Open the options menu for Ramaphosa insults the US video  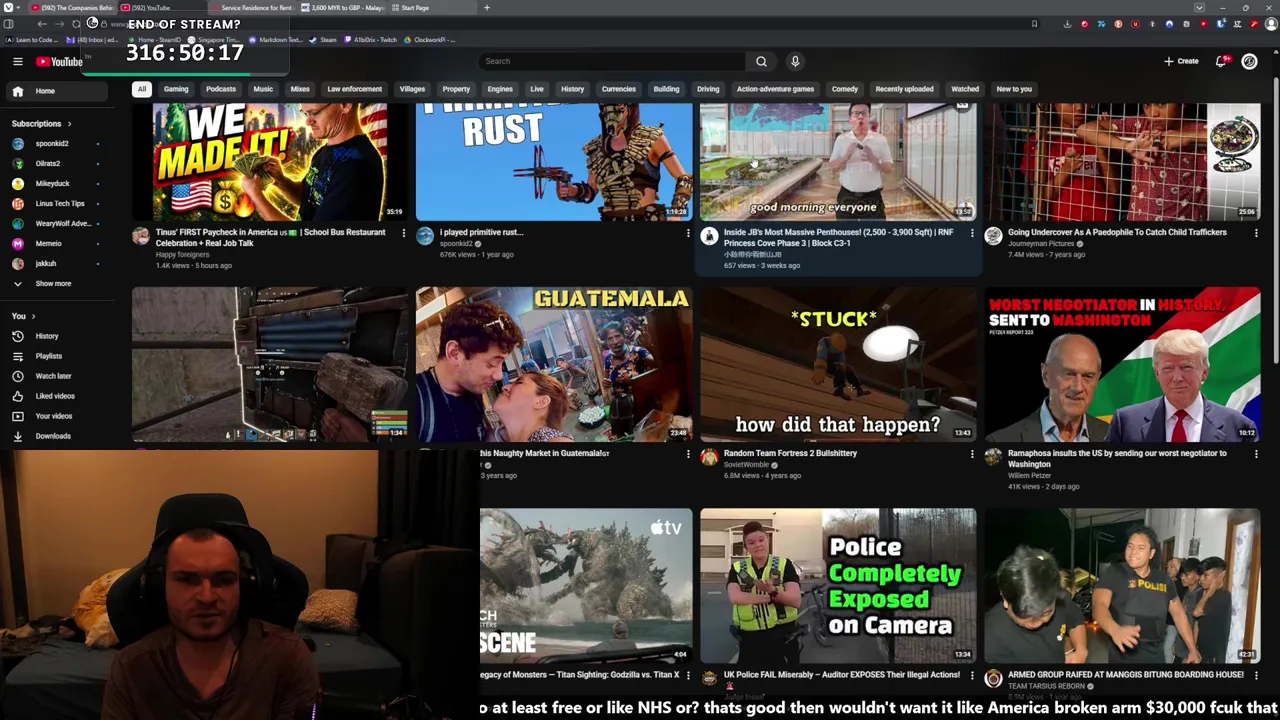pyautogui.click(x=1256, y=454)
